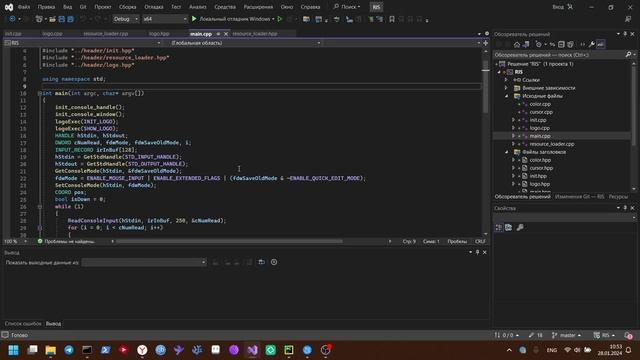Toggle preview selected items in Solution Explorer
The height and width of the screenshot is (360, 640).
click(x=600, y=44)
